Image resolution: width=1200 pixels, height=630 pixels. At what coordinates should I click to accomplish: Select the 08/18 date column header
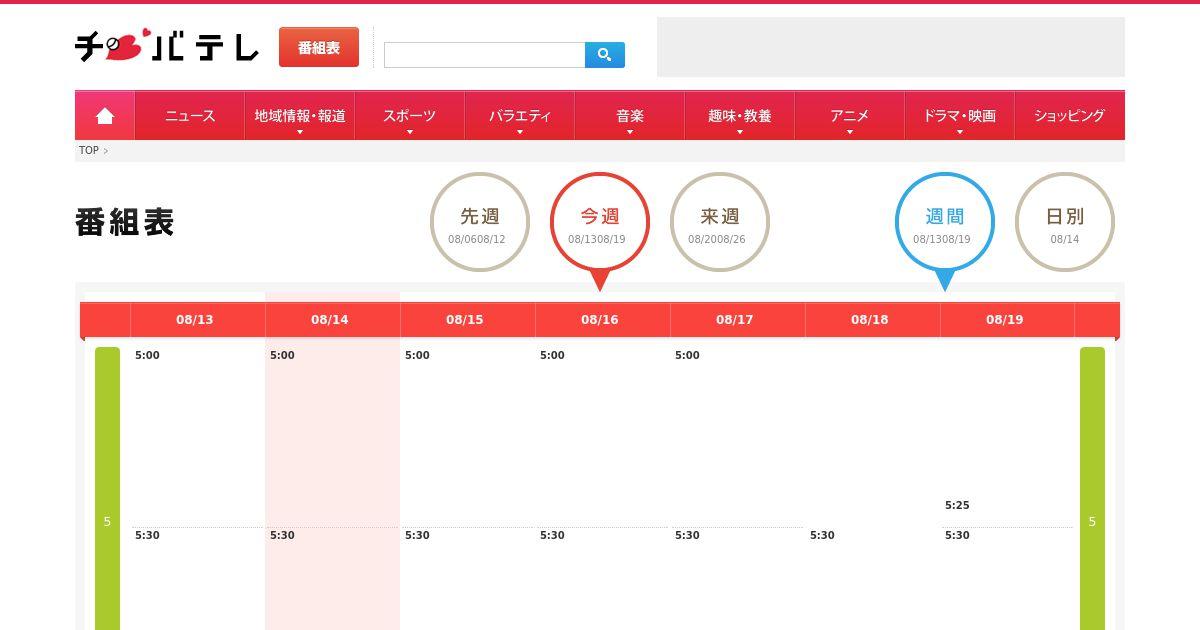tap(873, 320)
